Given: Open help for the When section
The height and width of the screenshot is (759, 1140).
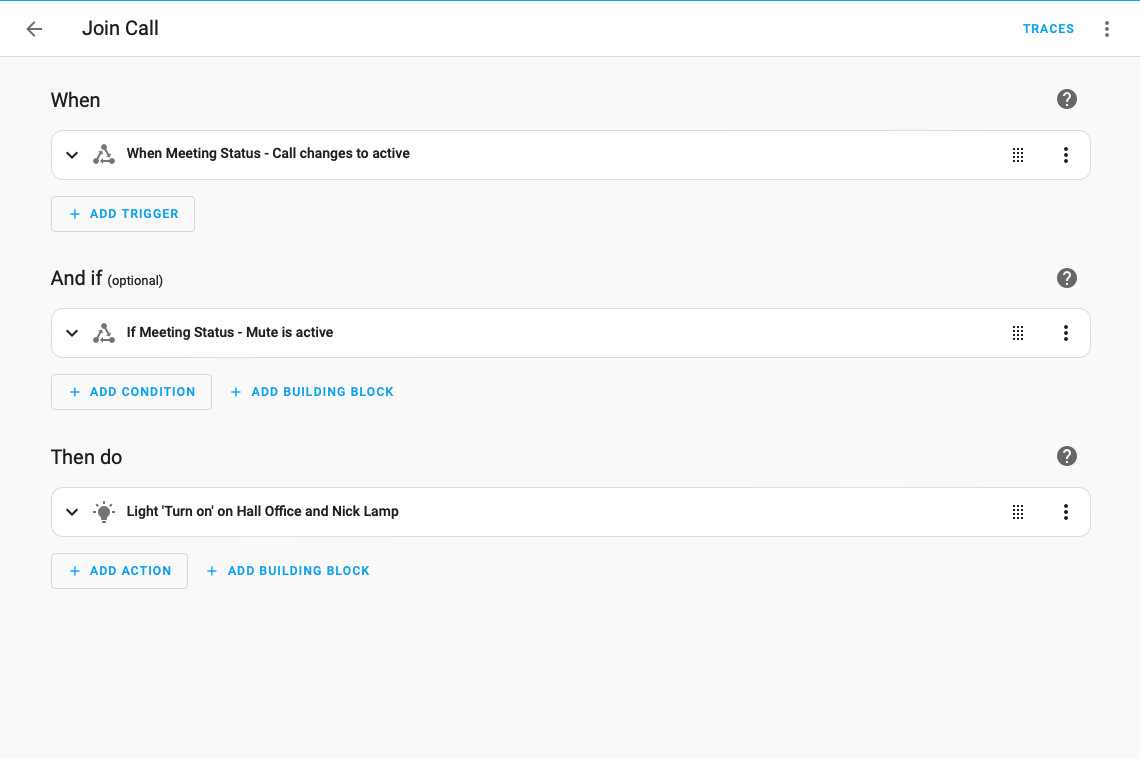Looking at the screenshot, I should pos(1066,99).
